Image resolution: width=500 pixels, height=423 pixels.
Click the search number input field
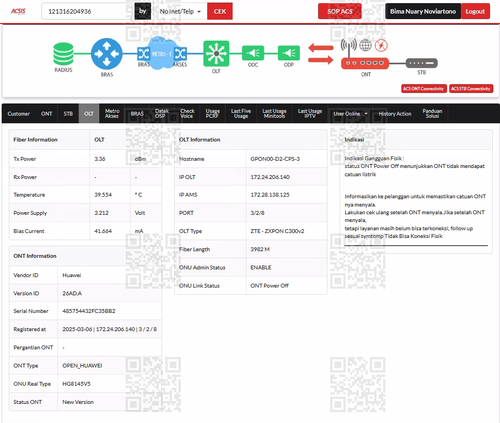[88, 11]
